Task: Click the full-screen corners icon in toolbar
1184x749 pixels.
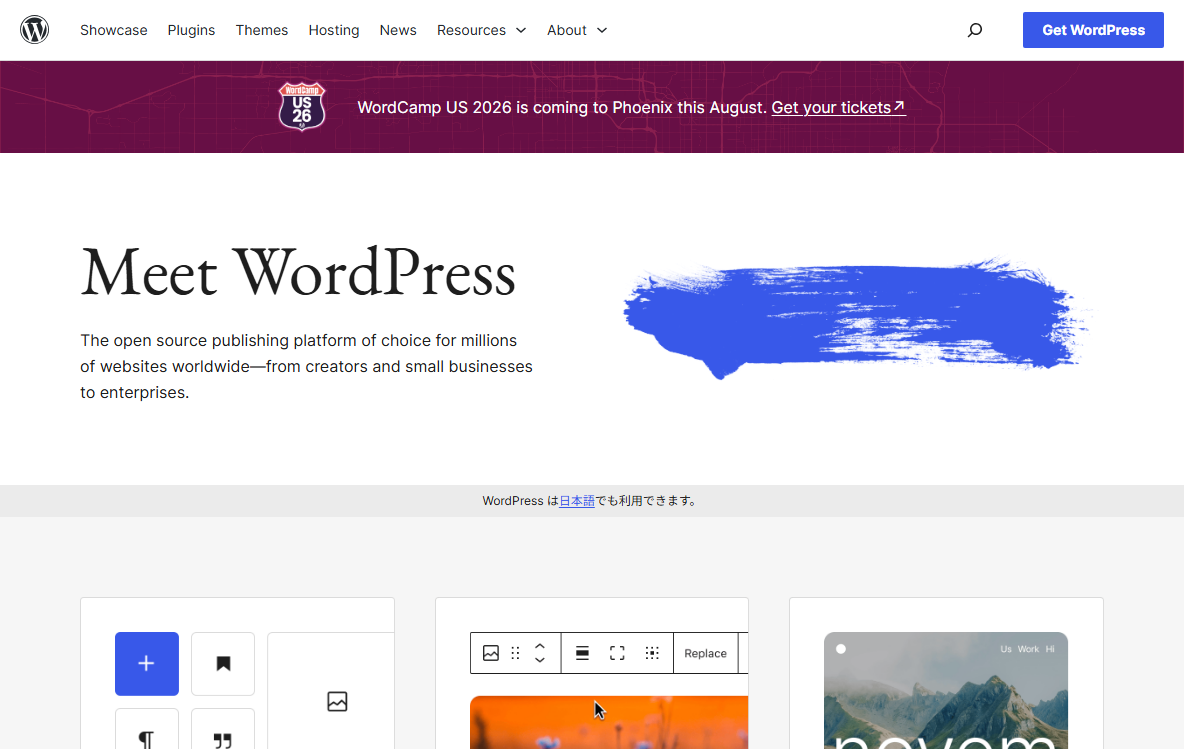Action: (617, 653)
